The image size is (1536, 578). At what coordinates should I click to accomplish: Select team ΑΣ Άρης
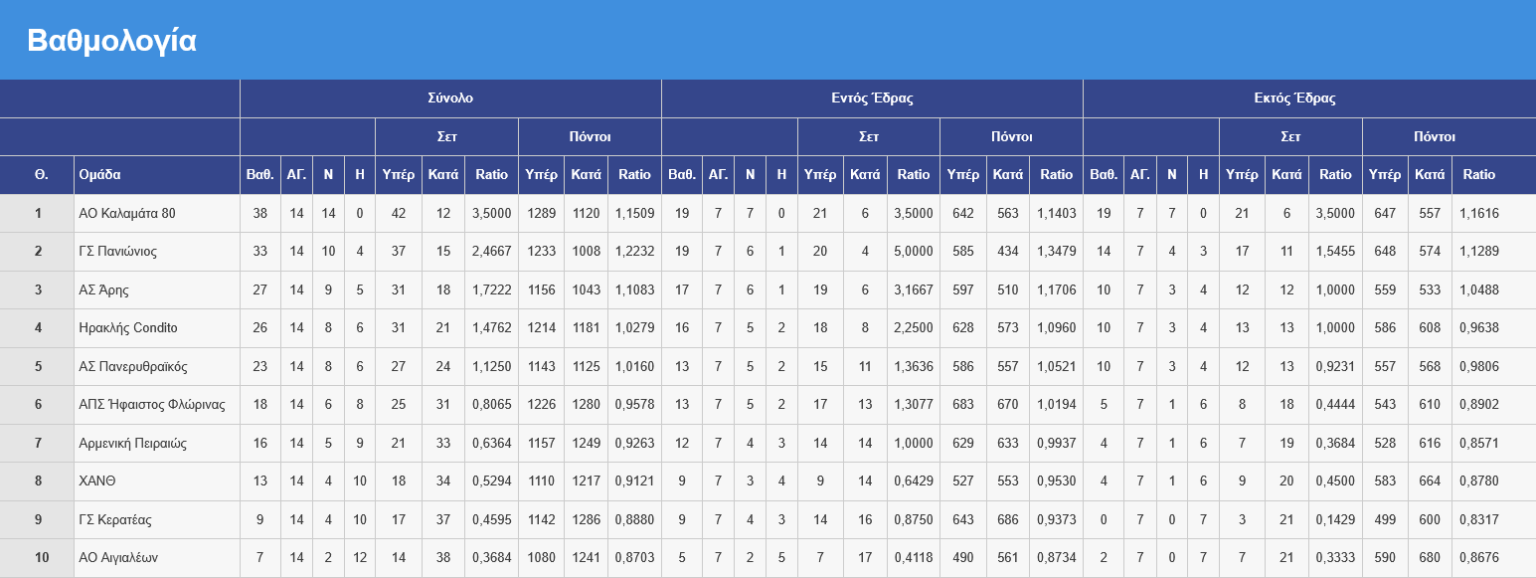pos(104,290)
